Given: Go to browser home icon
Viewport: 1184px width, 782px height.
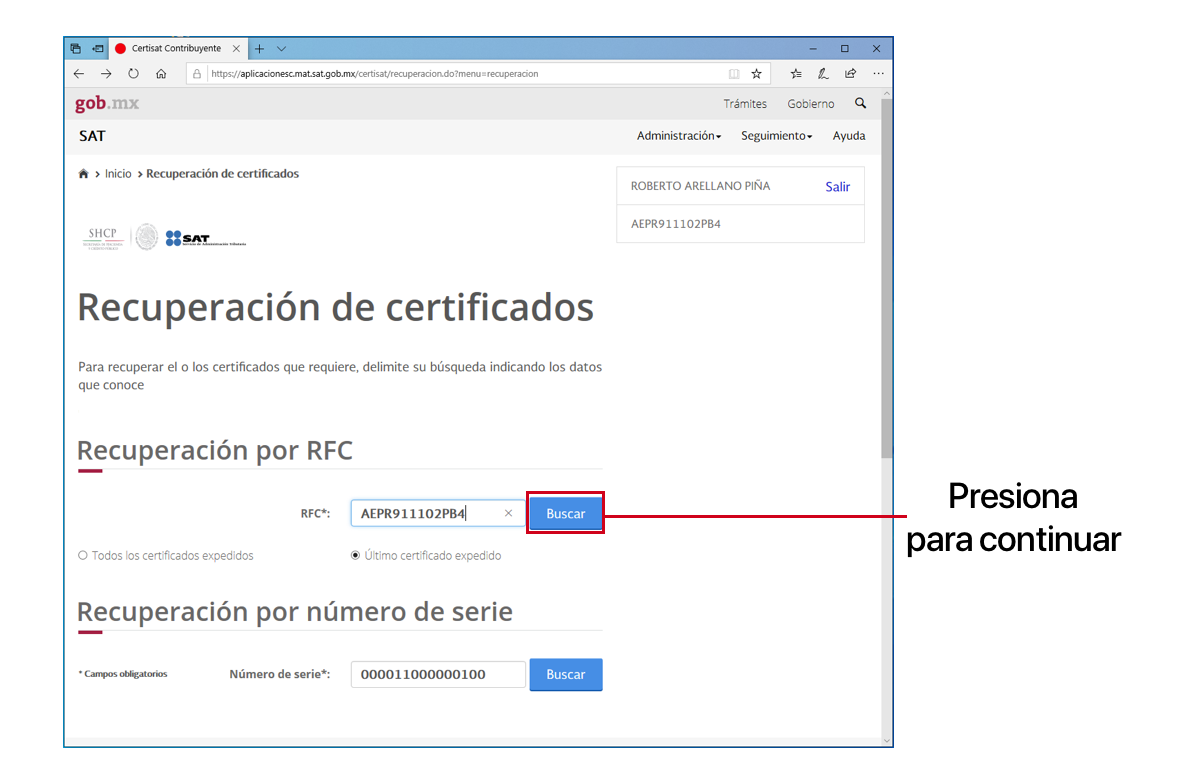Looking at the screenshot, I should [161, 74].
